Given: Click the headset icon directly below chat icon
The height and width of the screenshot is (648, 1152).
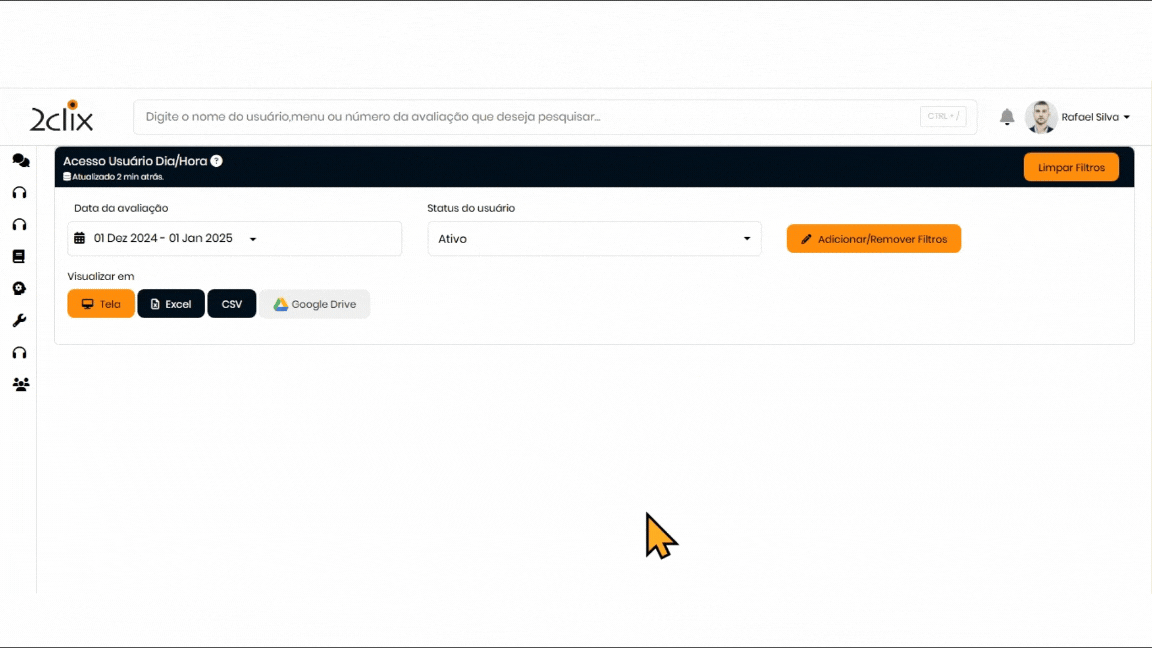Looking at the screenshot, I should [19, 192].
